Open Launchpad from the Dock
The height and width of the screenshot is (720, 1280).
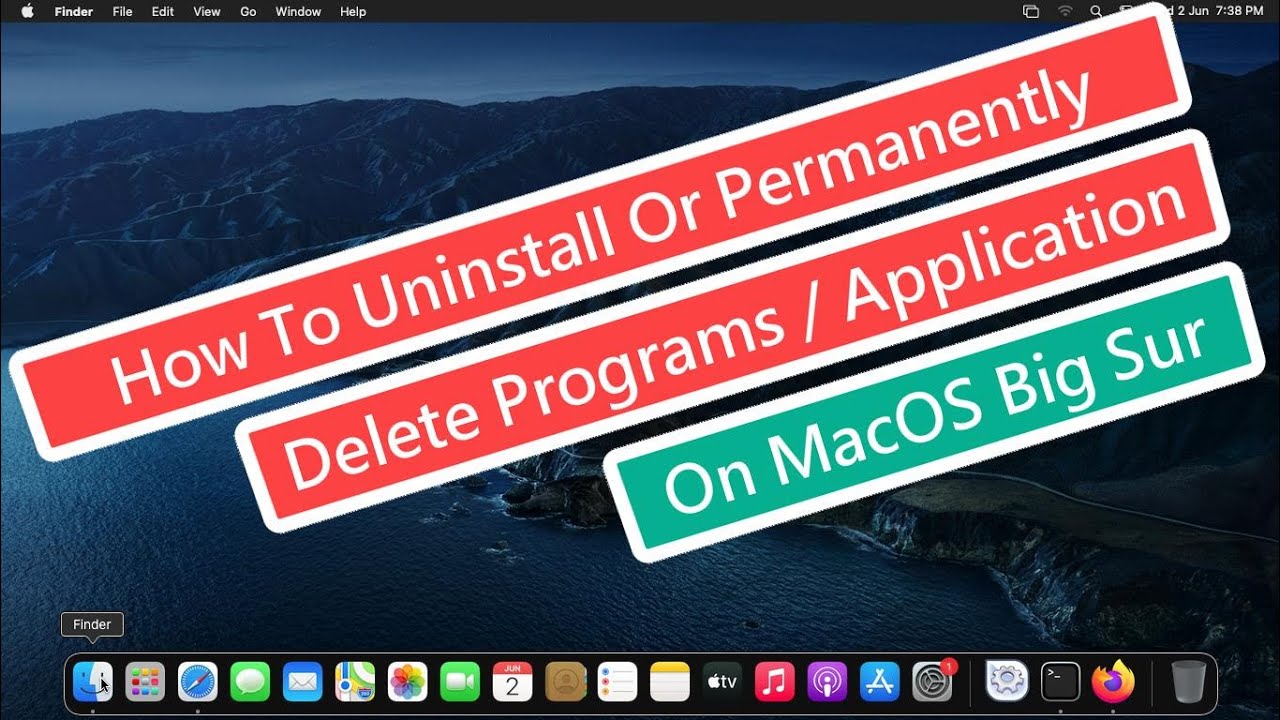tap(145, 682)
